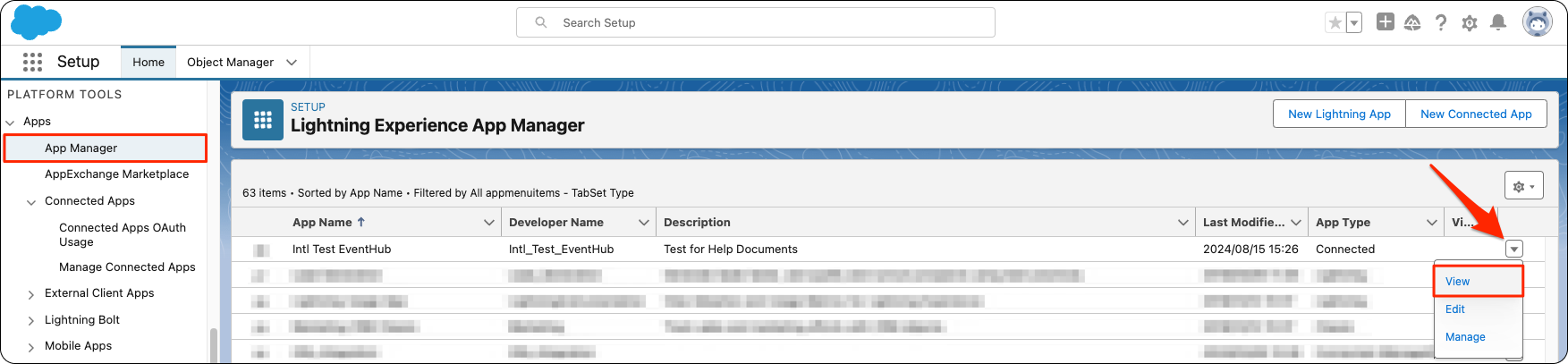Open App Name column menu chevron

click(x=489, y=223)
